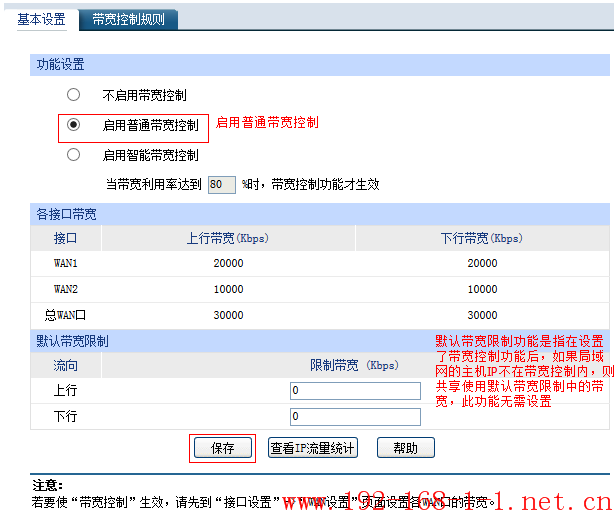Viewport: 615px width, 517px height.
Task: Click the 上行 row label in limit table
Action: (x=66, y=391)
